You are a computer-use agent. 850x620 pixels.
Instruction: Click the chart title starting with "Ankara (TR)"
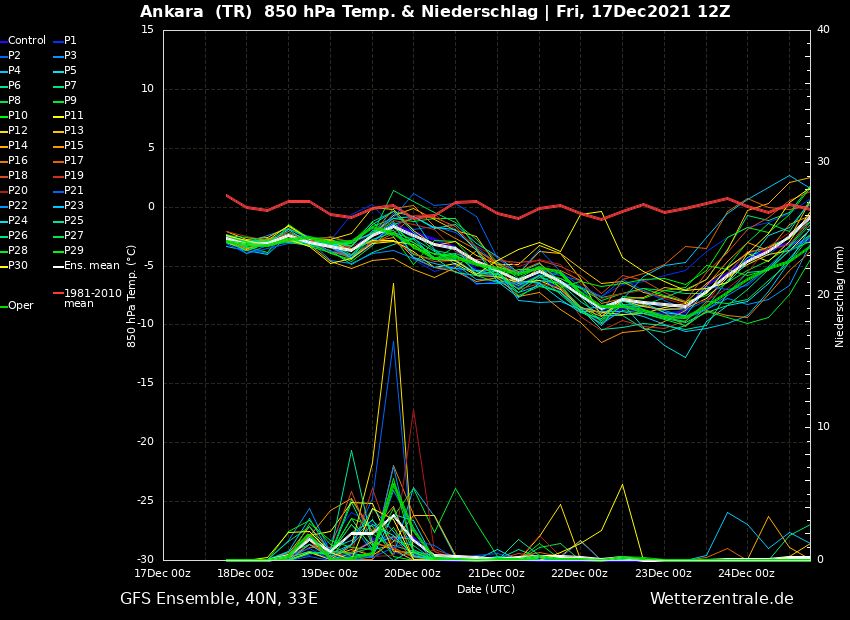pos(435,11)
